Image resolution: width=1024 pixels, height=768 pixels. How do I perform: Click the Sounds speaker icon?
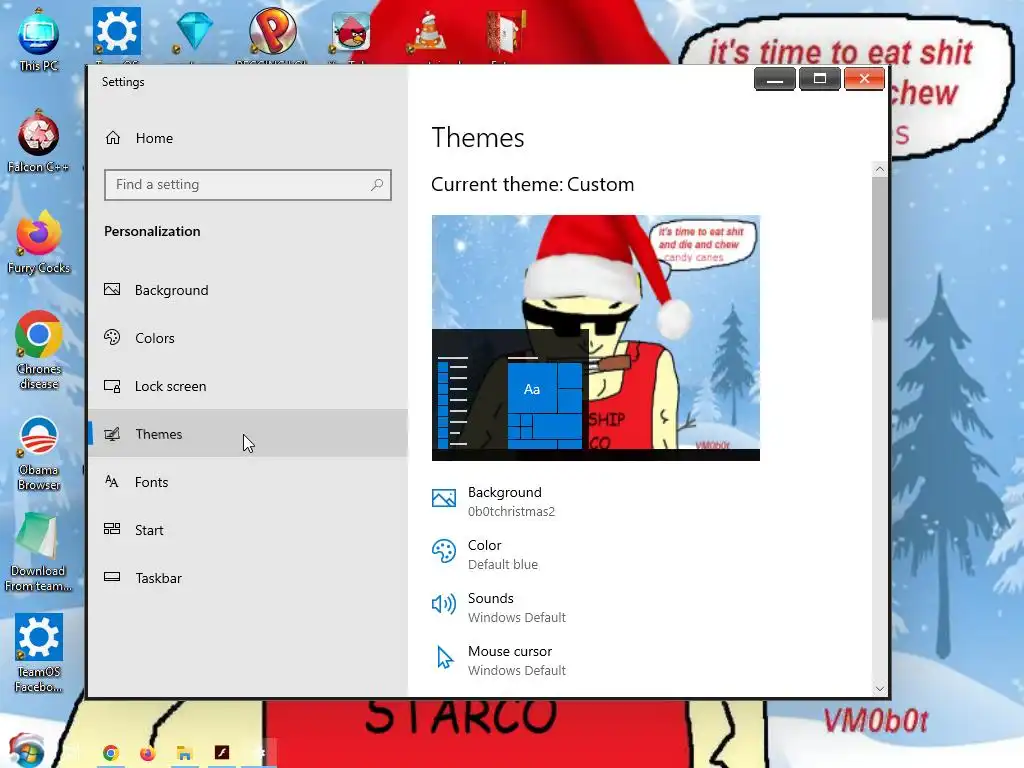(x=444, y=604)
